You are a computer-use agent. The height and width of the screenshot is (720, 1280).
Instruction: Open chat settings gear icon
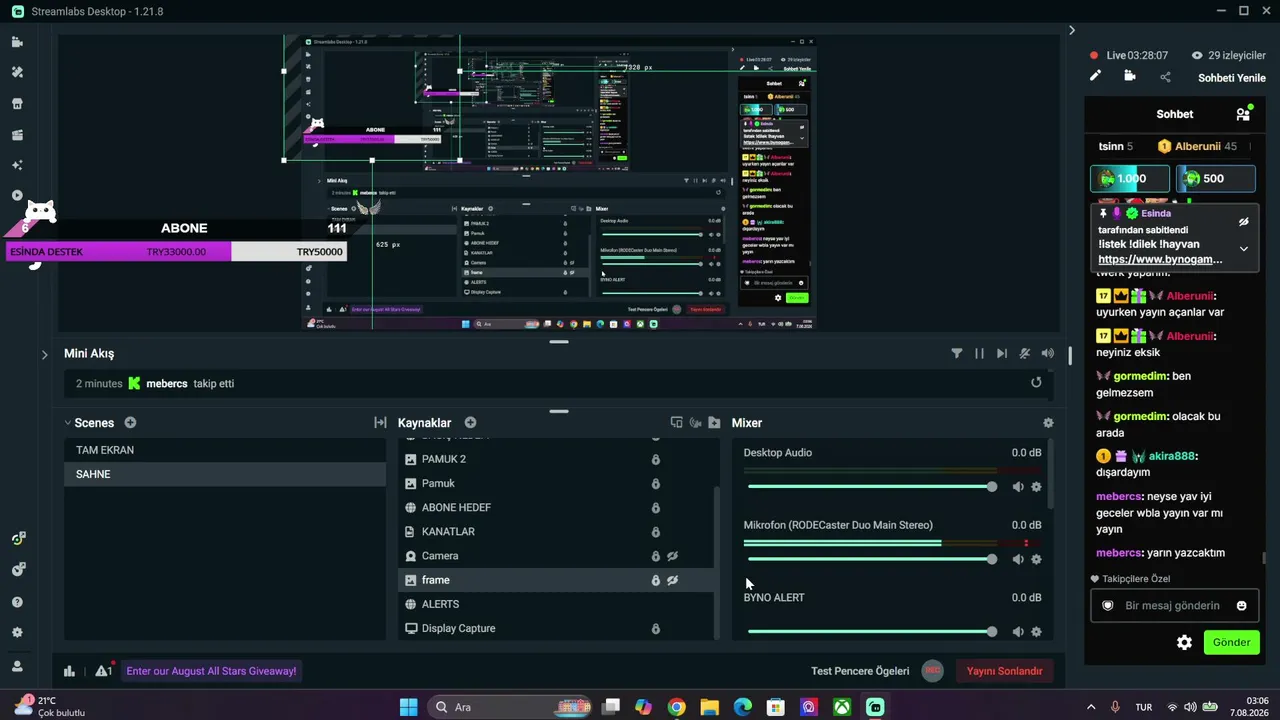1184,643
